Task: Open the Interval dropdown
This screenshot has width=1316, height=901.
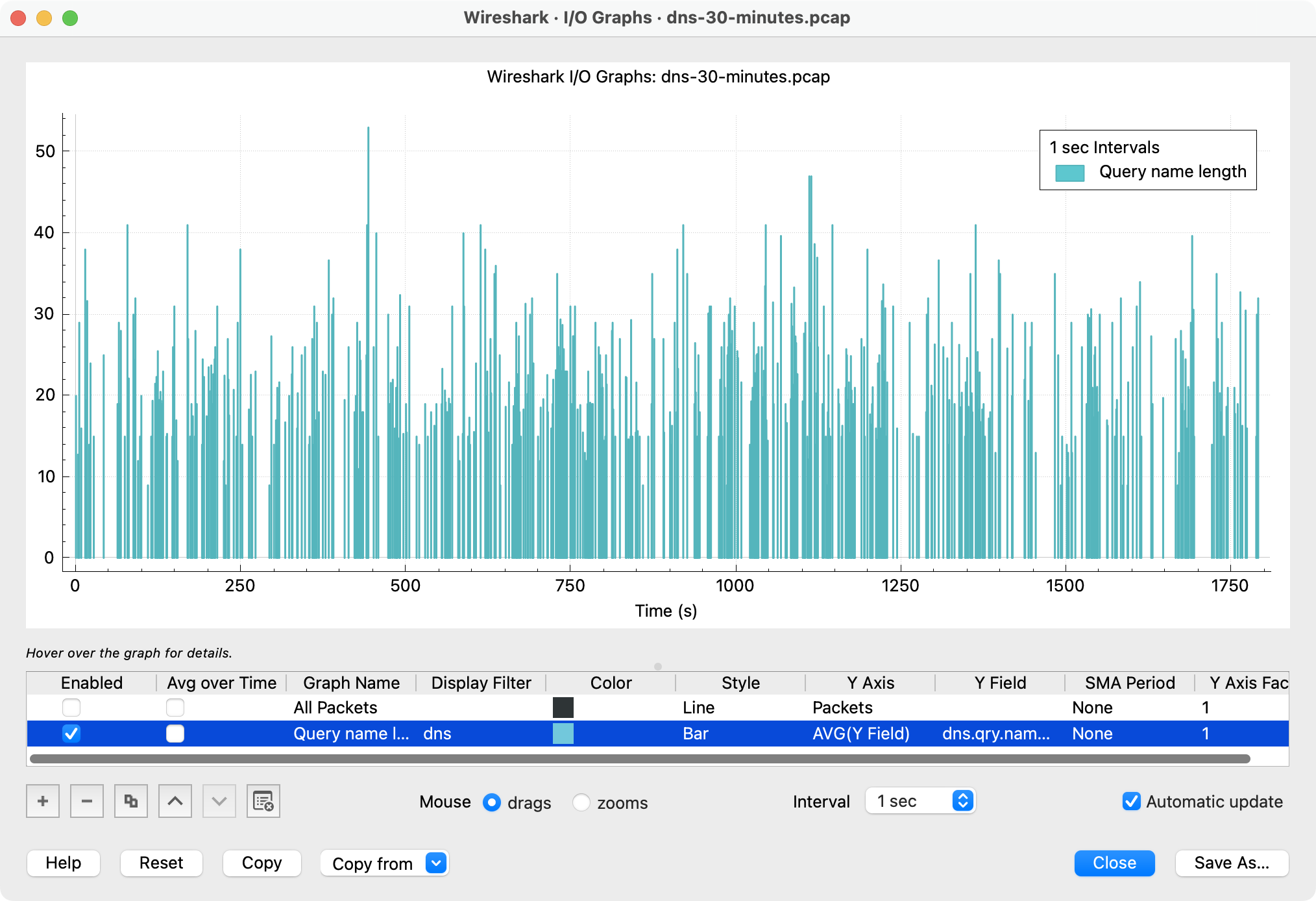Action: coord(962,801)
